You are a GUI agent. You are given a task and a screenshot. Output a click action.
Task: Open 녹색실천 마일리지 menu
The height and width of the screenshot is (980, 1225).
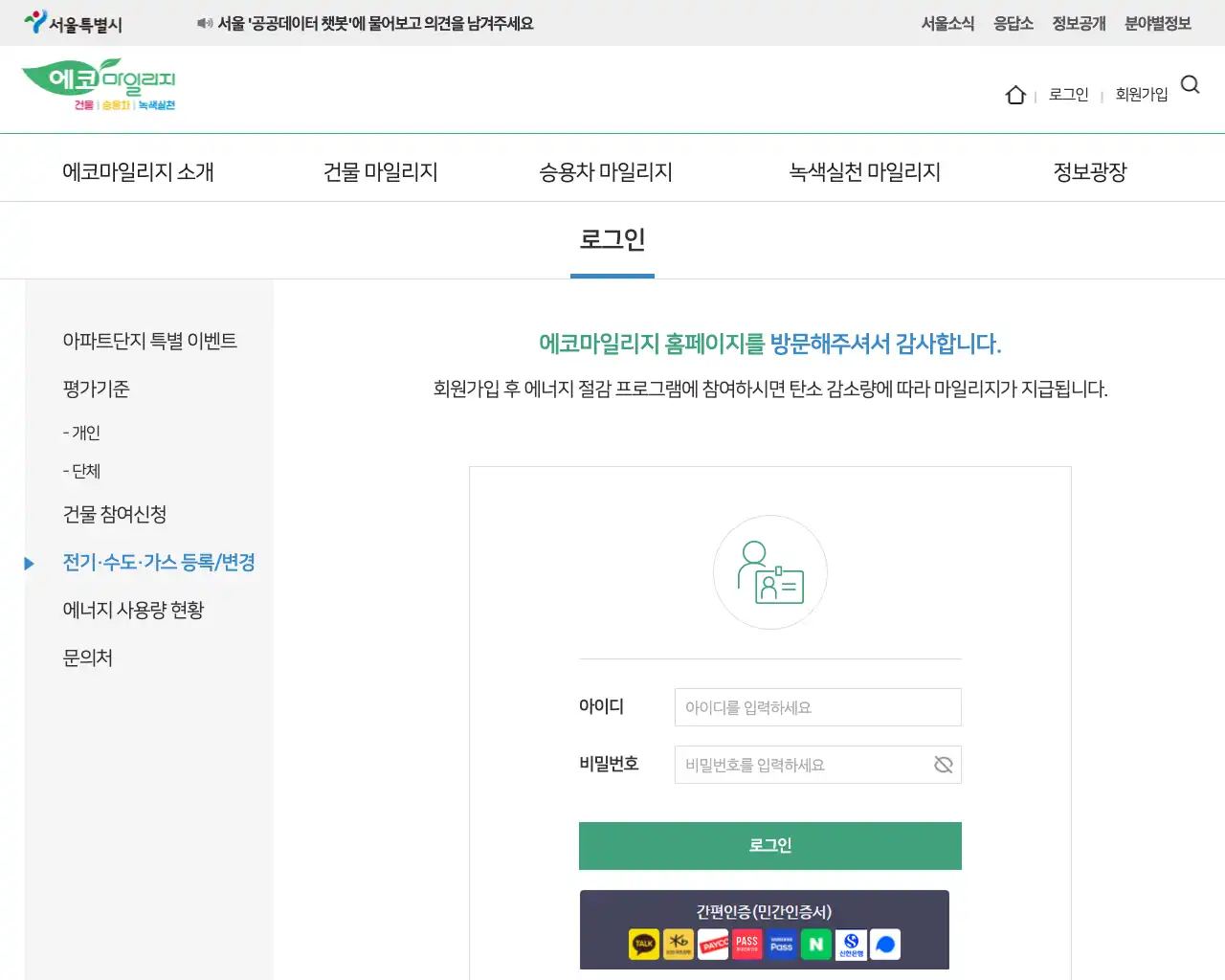tap(864, 172)
